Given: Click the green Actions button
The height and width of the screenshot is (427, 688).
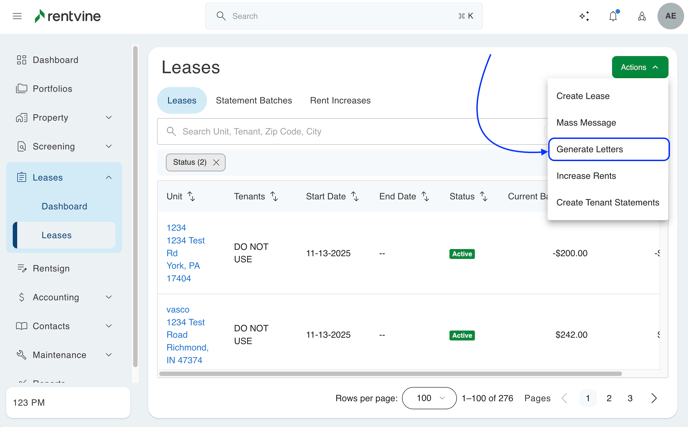Looking at the screenshot, I should click(639, 67).
